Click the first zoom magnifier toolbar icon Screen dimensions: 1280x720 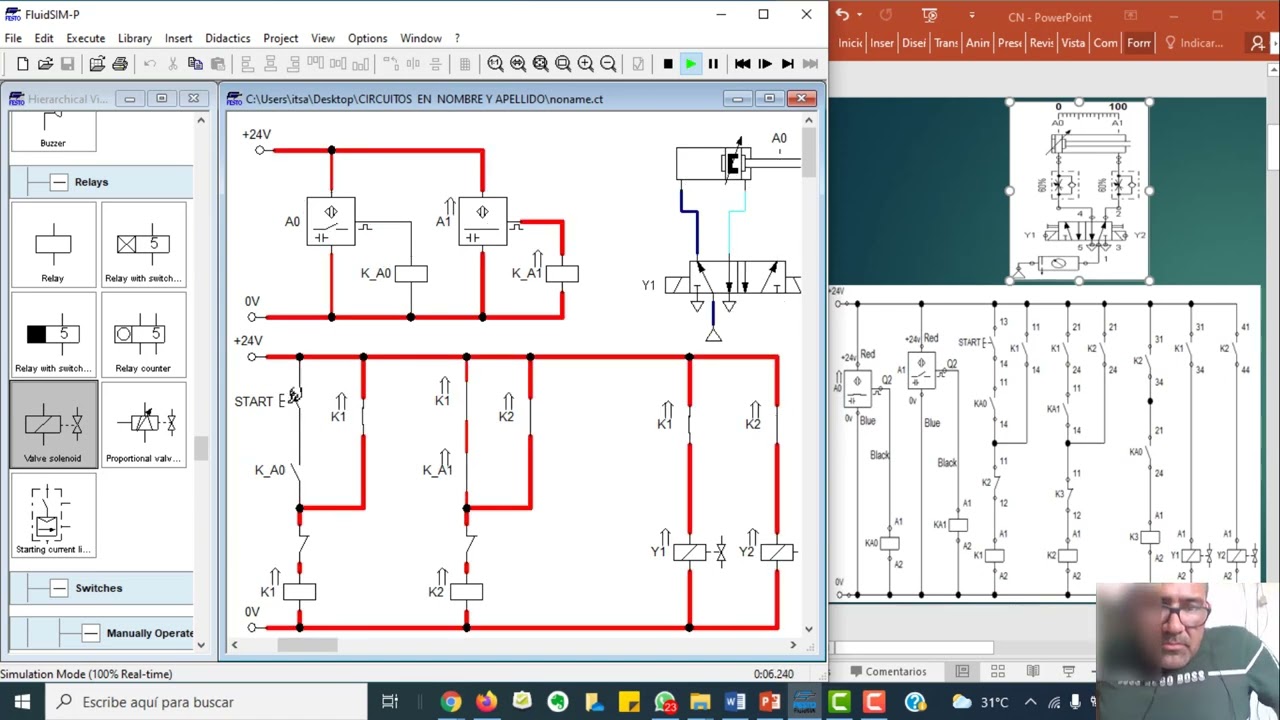coord(495,64)
